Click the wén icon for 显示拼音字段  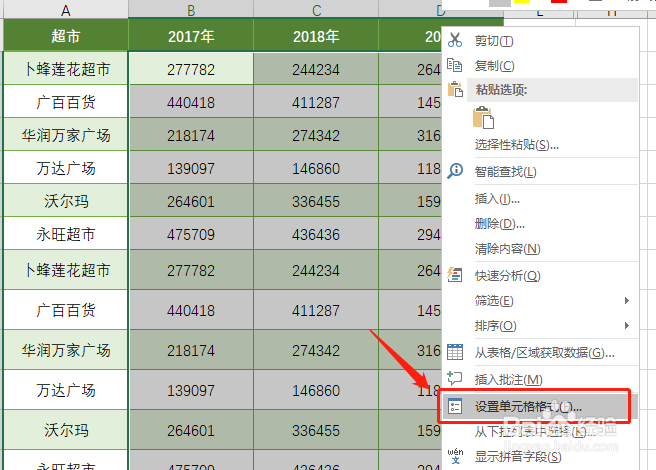(455, 456)
